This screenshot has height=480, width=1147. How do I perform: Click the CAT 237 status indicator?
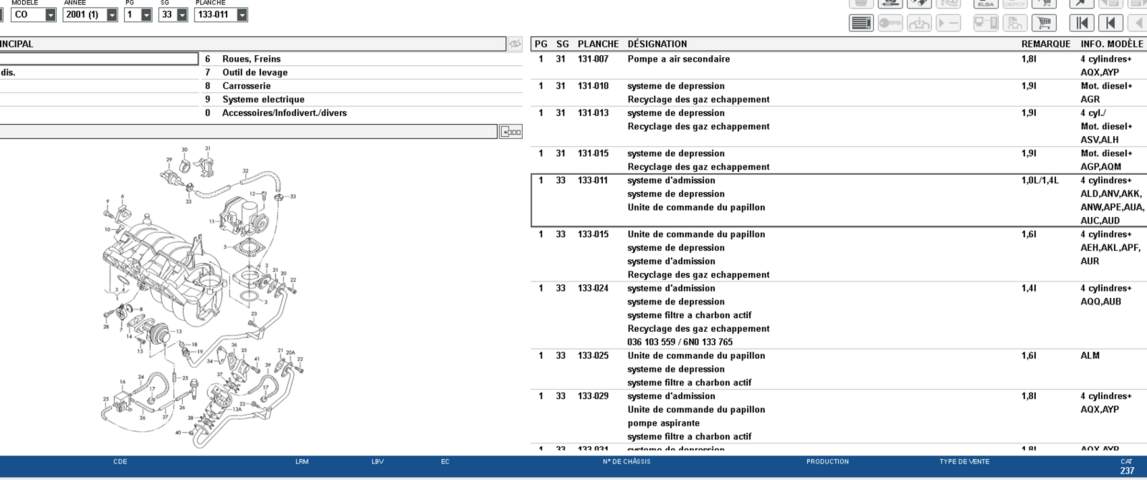(1127, 467)
